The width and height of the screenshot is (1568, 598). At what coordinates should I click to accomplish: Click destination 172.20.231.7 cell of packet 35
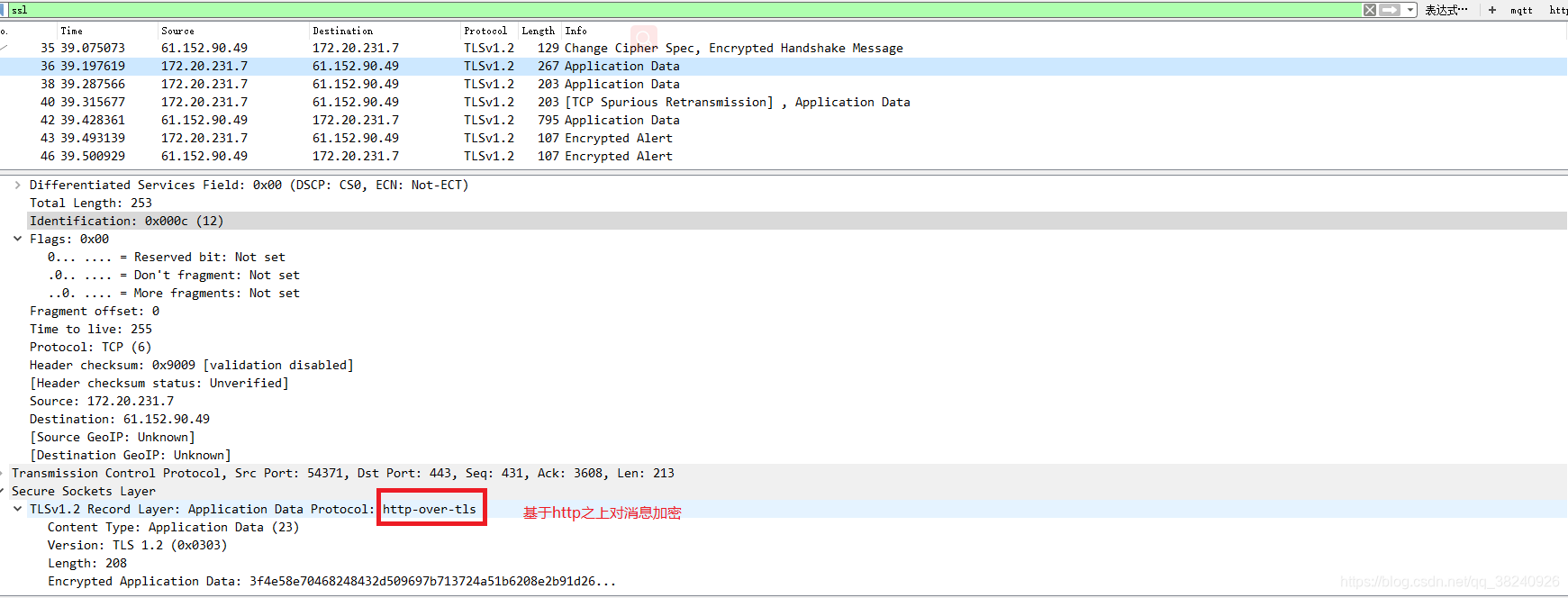coord(356,48)
